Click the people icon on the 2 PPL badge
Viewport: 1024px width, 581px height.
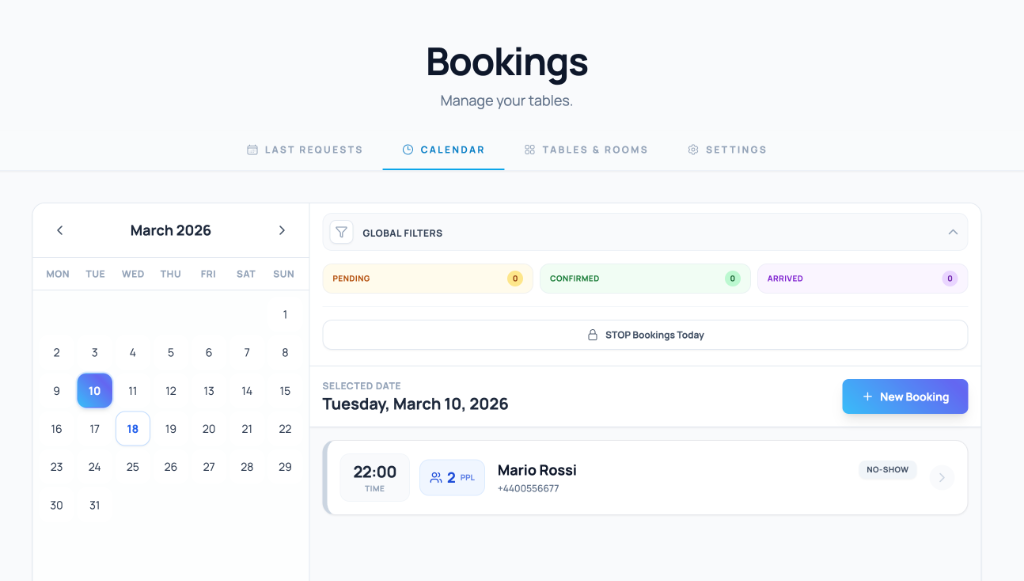pos(434,477)
